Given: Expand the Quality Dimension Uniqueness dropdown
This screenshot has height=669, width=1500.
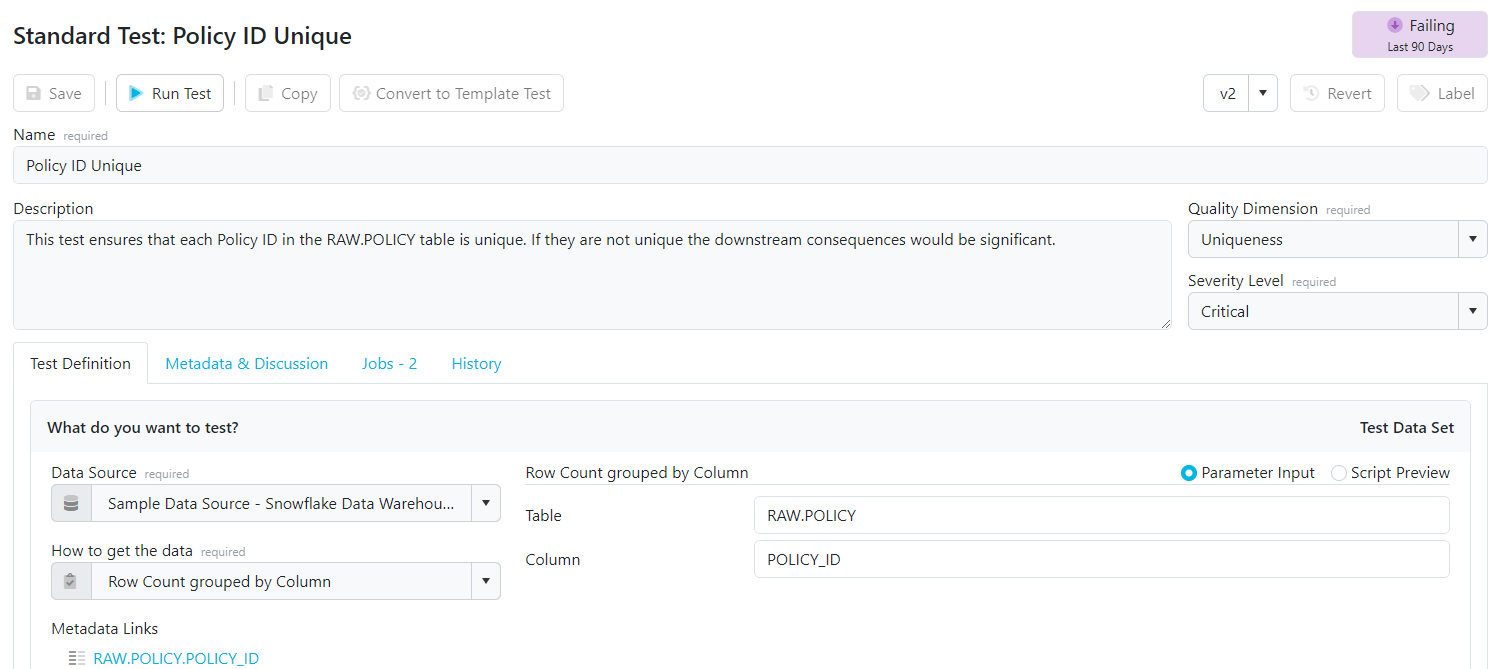Looking at the screenshot, I should pyautogui.click(x=1472, y=239).
